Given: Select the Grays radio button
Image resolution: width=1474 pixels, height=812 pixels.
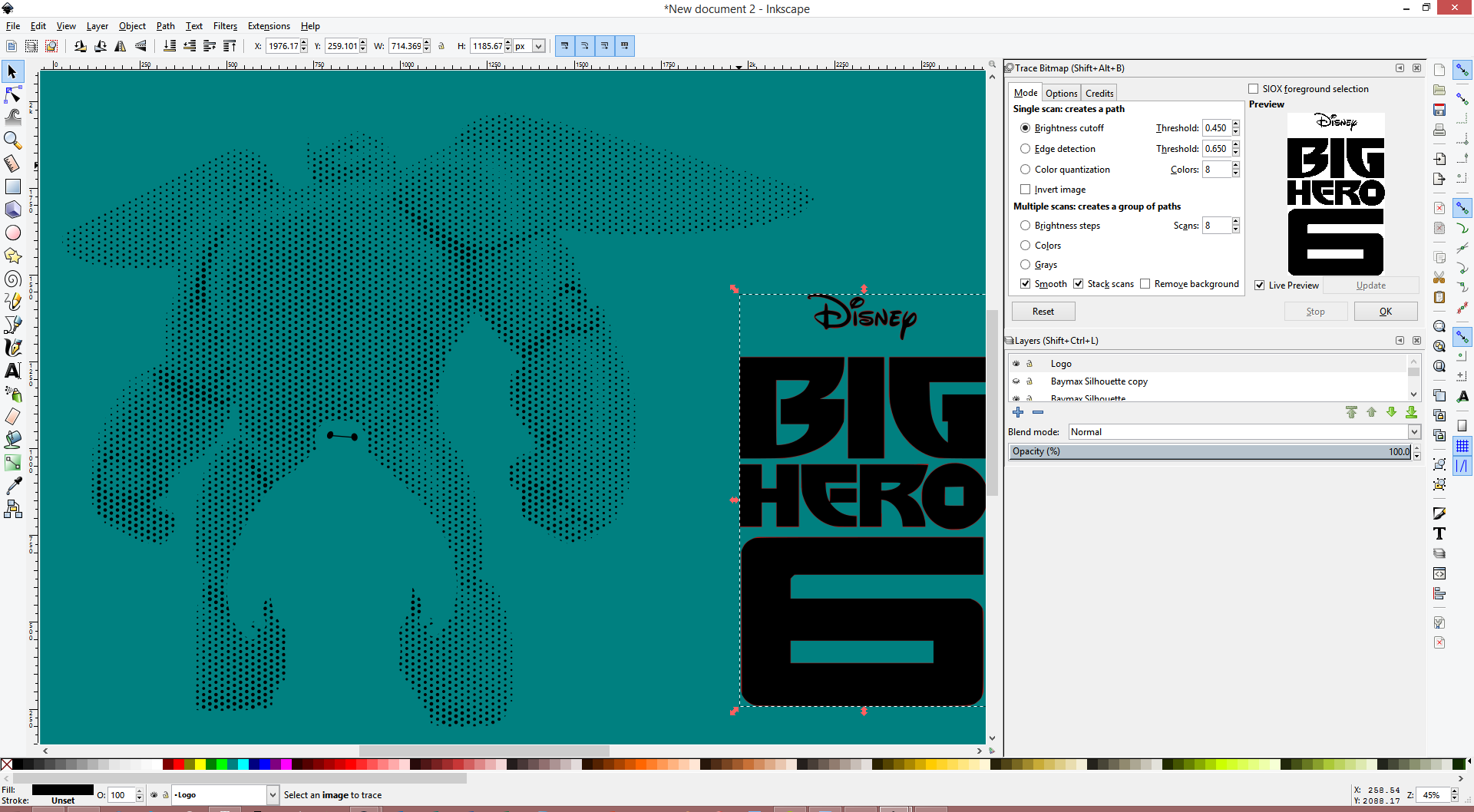Looking at the screenshot, I should tap(1025, 265).
